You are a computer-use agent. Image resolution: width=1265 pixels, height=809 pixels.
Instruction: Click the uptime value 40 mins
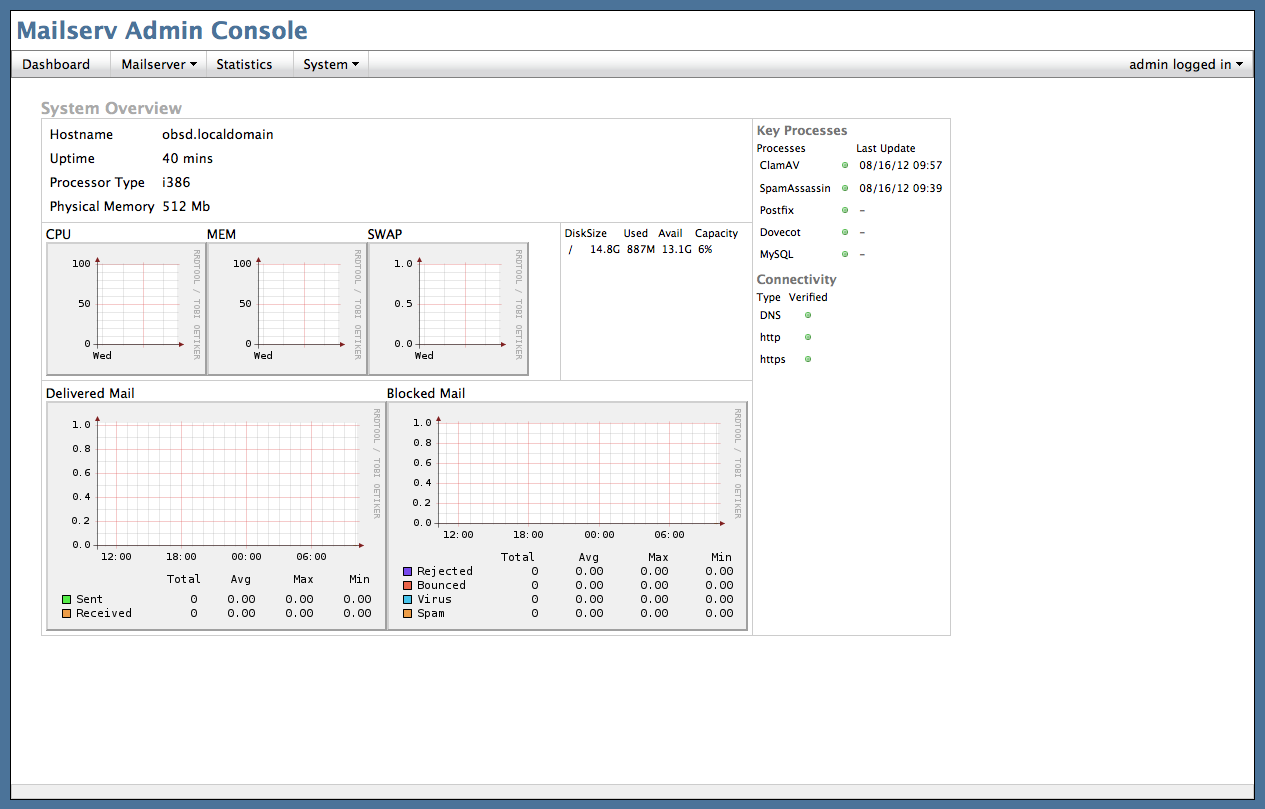pos(188,158)
